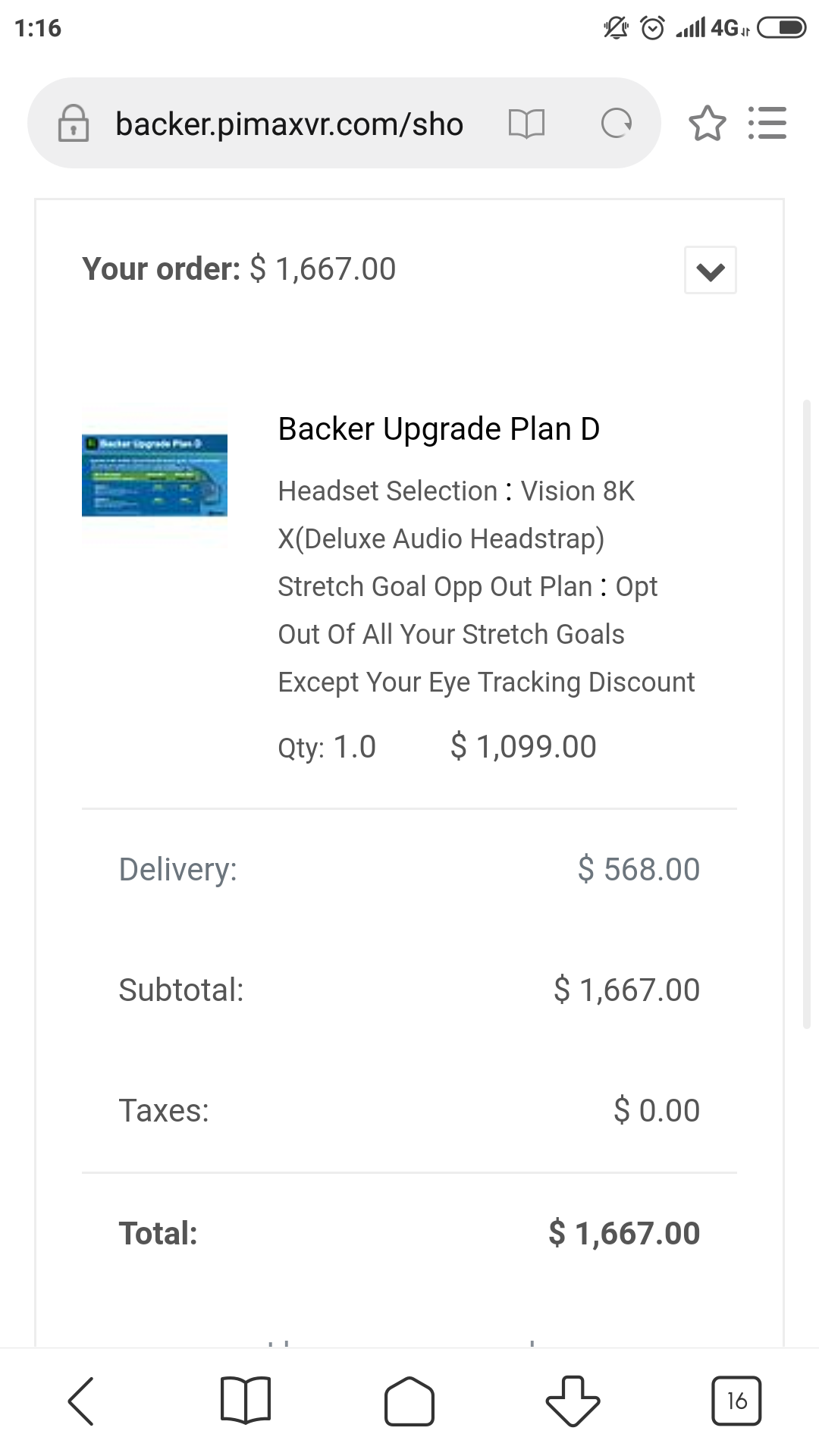Collapse the Your order summary chevron

(x=711, y=270)
